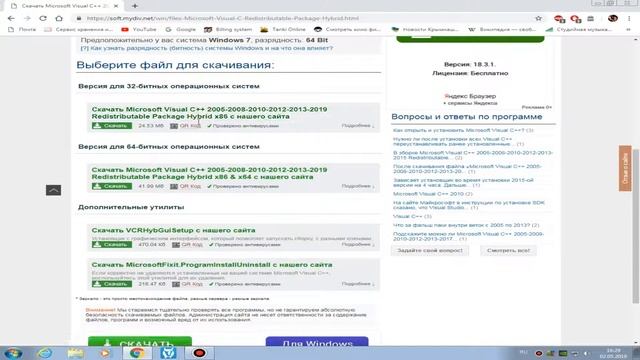Click Скачать button for VCRHybGuiSetup
Viewport: 640px width, 360px height.
click(111, 245)
